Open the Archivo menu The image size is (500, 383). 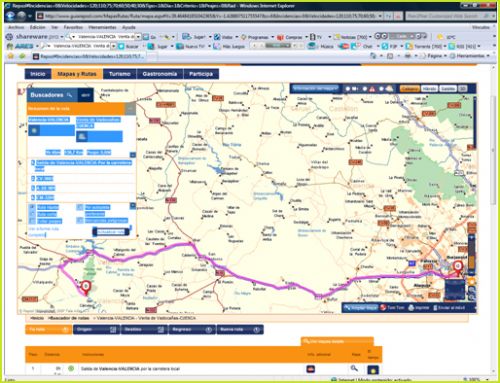click(16, 27)
